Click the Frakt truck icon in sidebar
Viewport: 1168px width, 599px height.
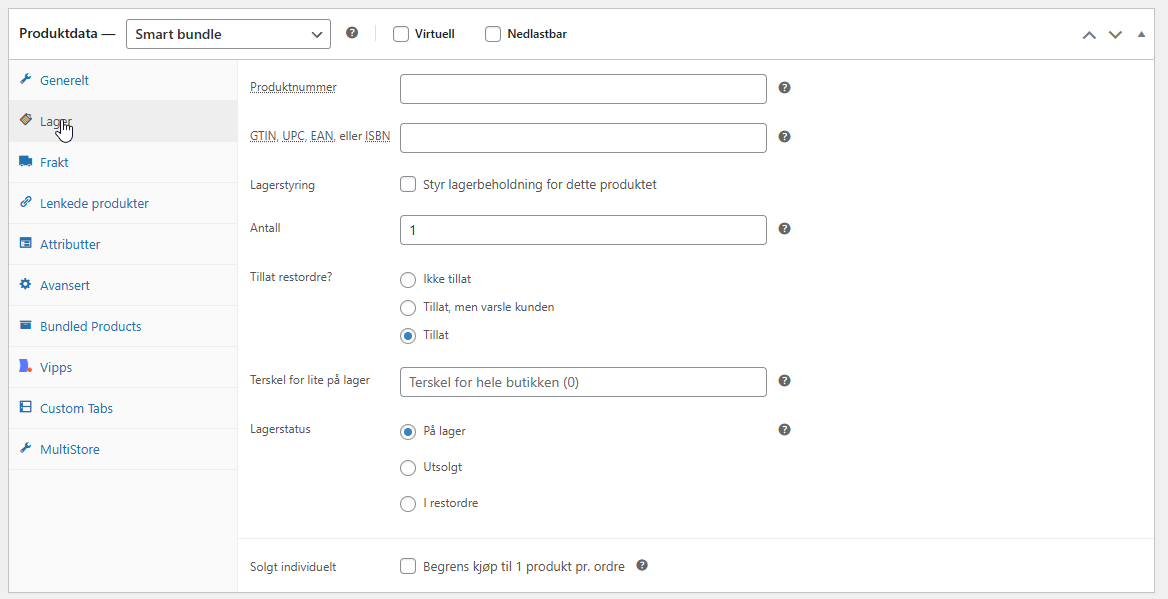pos(26,162)
